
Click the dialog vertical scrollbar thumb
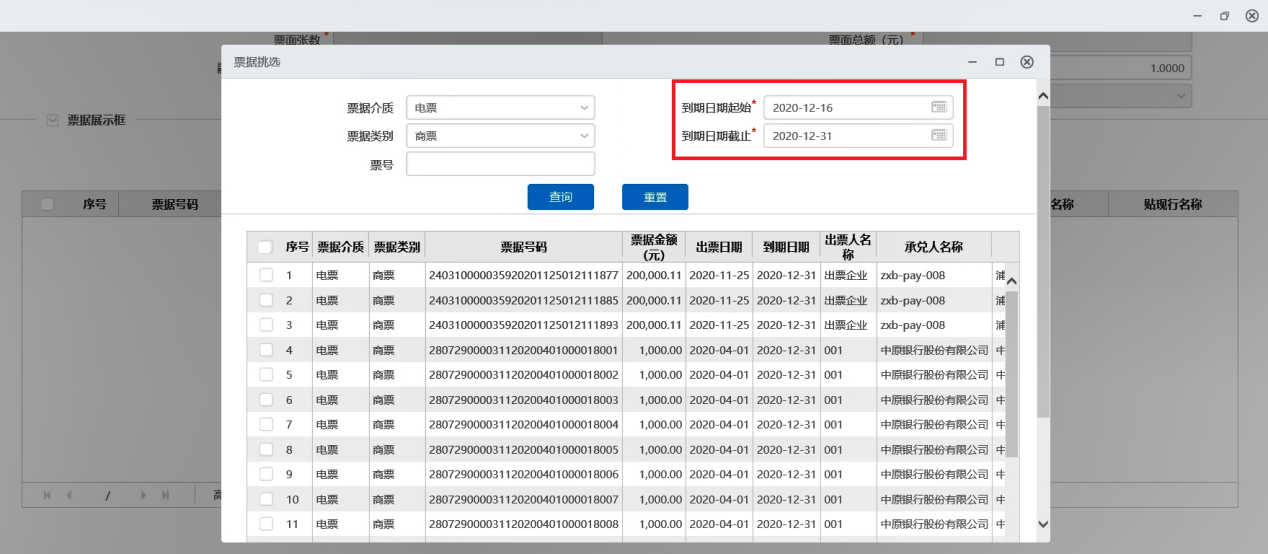click(1043, 262)
